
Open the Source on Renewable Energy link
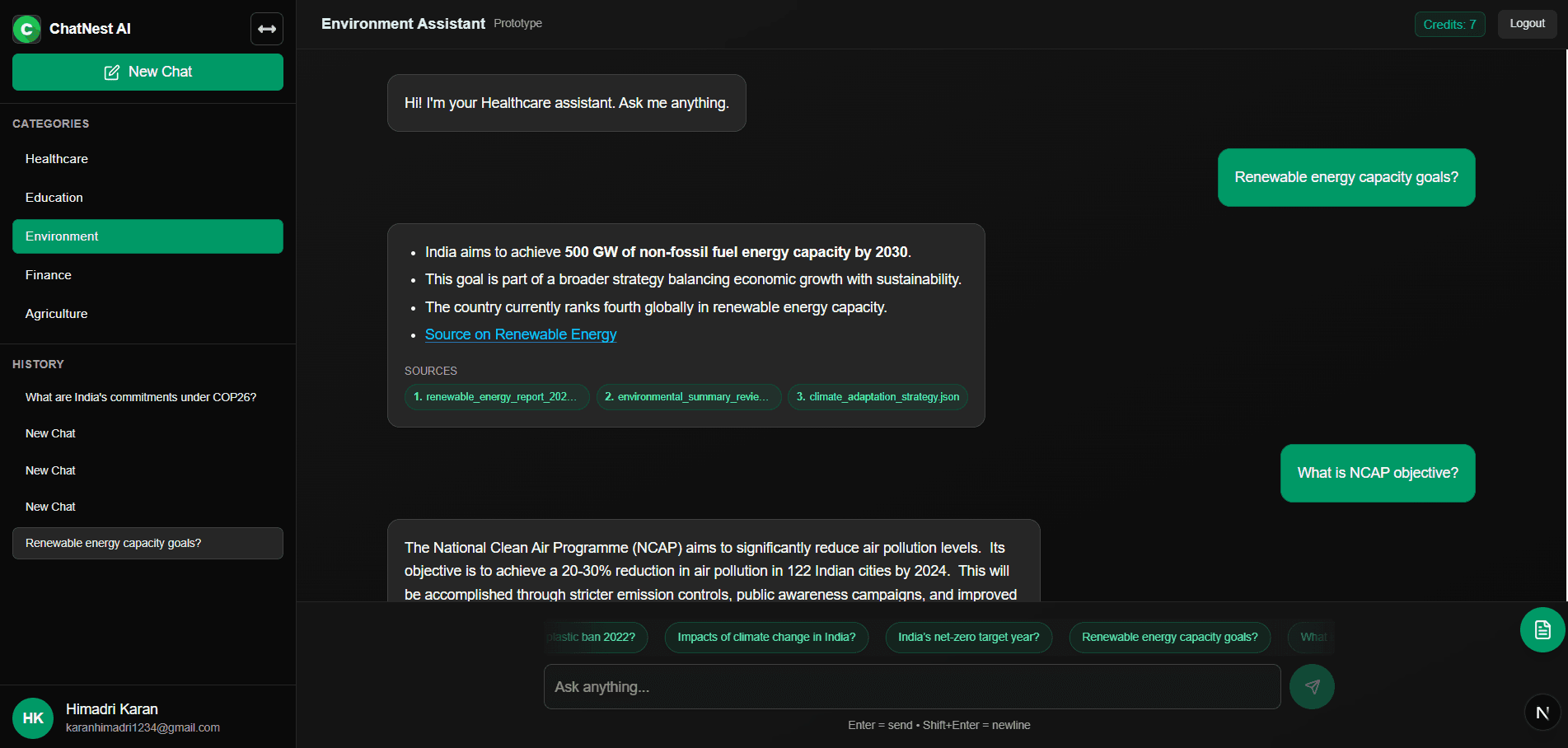coord(521,334)
